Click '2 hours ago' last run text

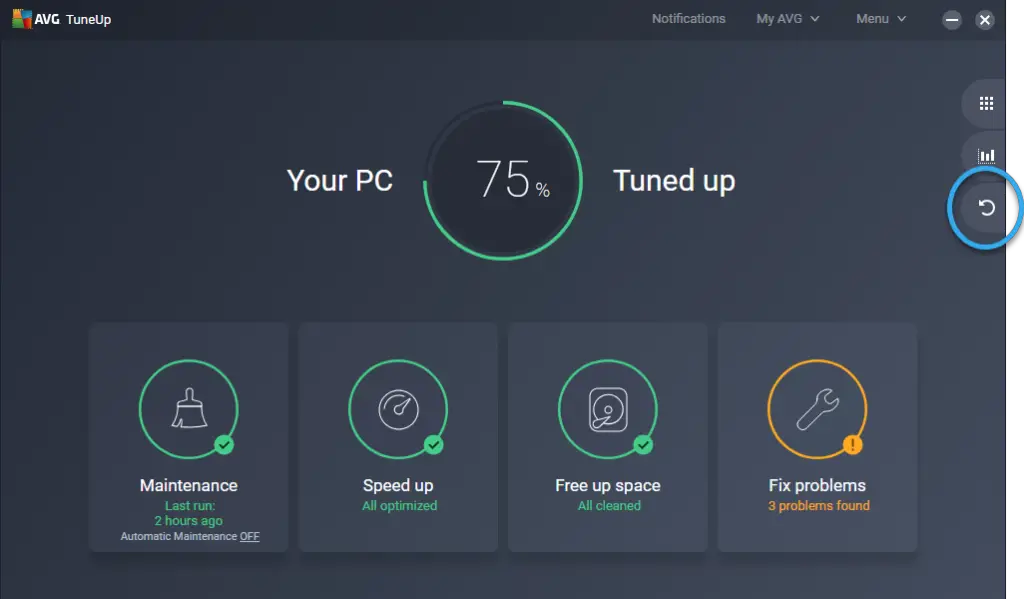click(x=189, y=521)
